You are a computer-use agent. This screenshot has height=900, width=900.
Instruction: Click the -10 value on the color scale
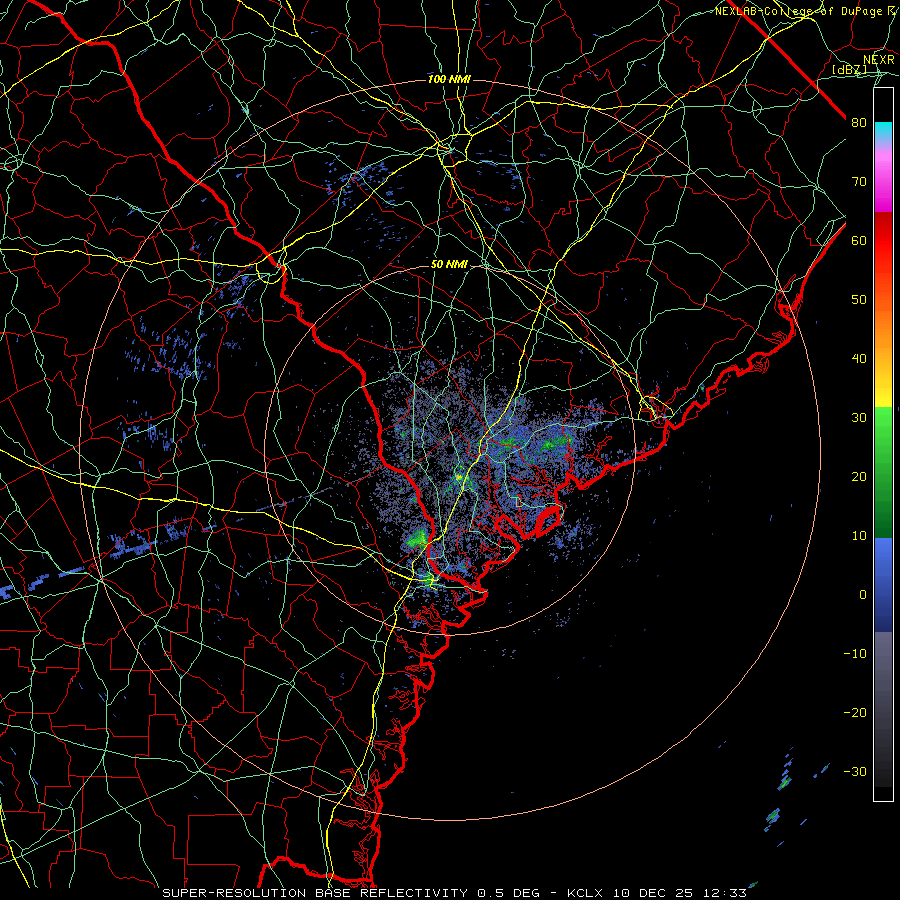(855, 654)
